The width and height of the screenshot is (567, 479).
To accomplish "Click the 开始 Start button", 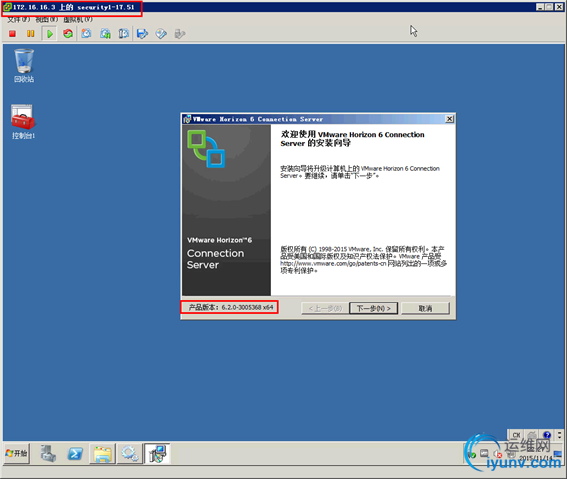I will coord(16,453).
